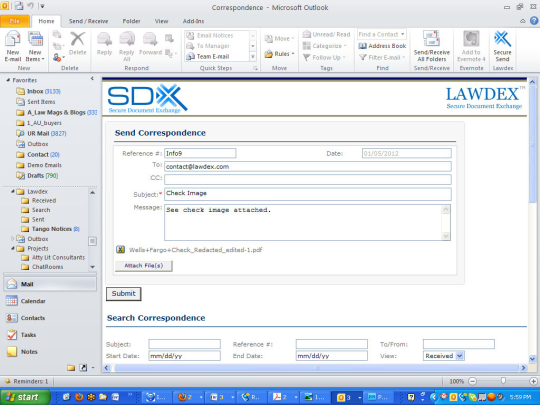Collapse the Lawdex folder tree

coord(13,191)
